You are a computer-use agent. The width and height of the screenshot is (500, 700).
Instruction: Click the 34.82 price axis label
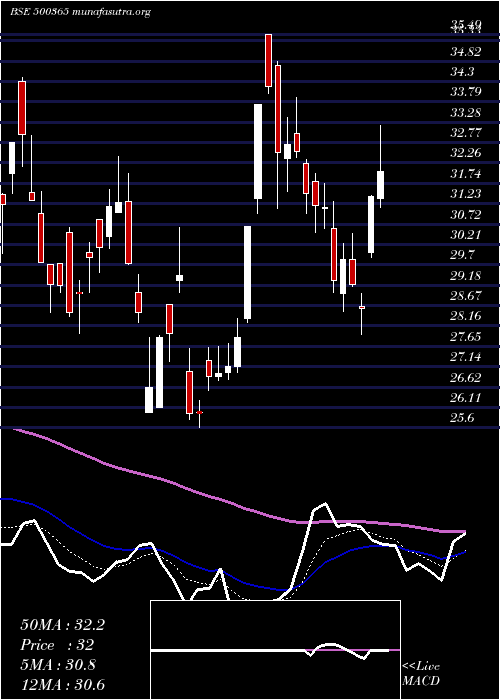click(466, 52)
